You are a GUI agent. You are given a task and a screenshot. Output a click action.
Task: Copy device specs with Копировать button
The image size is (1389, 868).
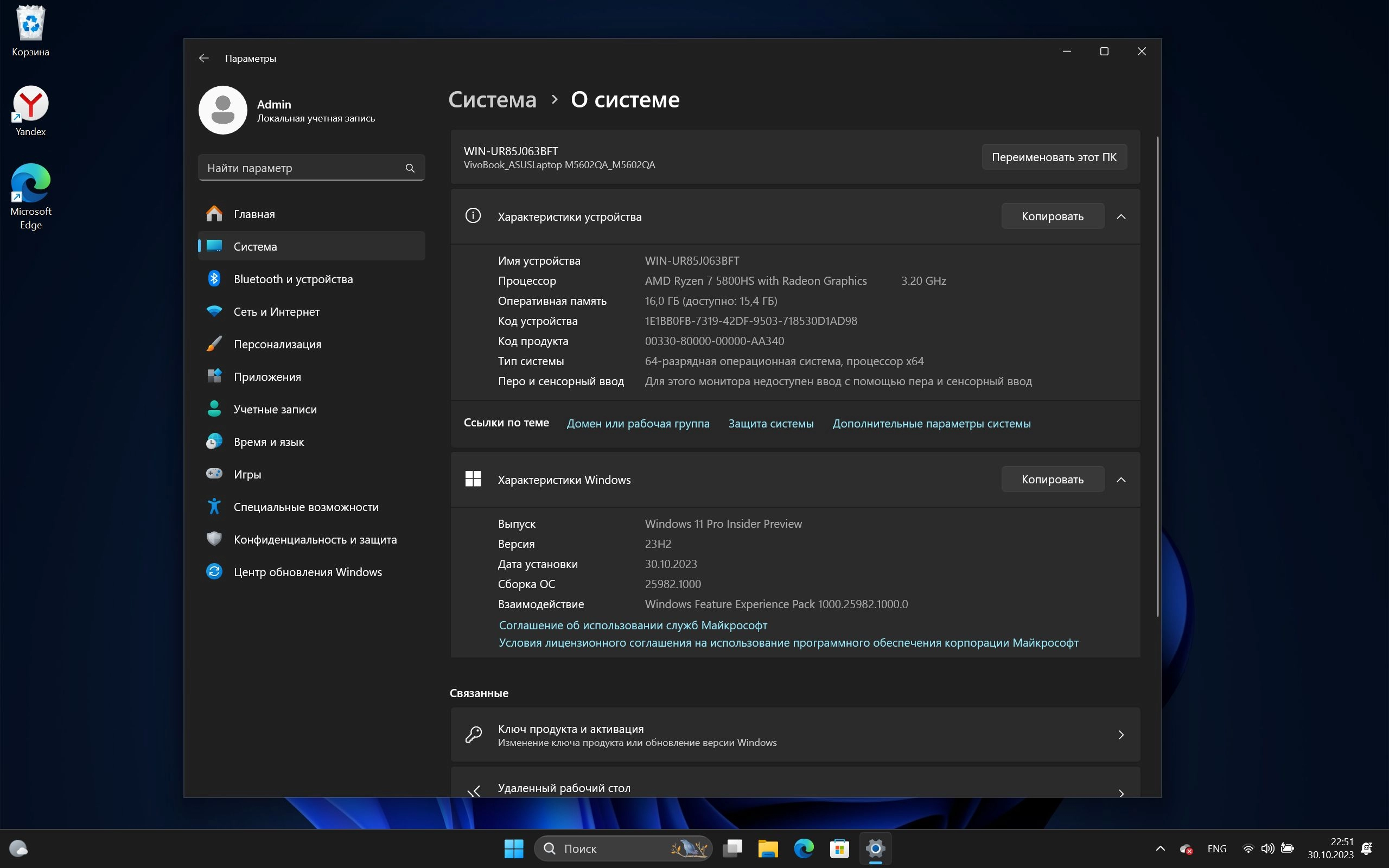click(x=1052, y=216)
